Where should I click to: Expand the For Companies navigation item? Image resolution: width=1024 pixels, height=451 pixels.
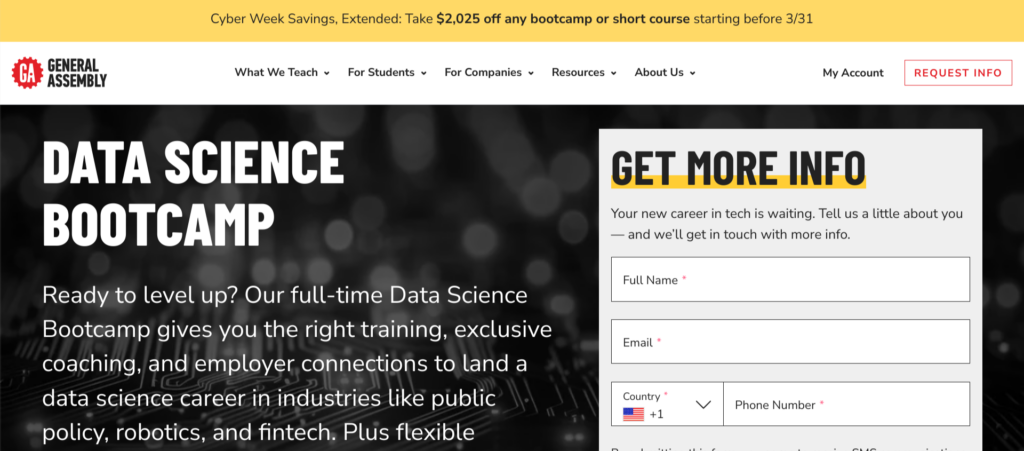[x=483, y=72]
